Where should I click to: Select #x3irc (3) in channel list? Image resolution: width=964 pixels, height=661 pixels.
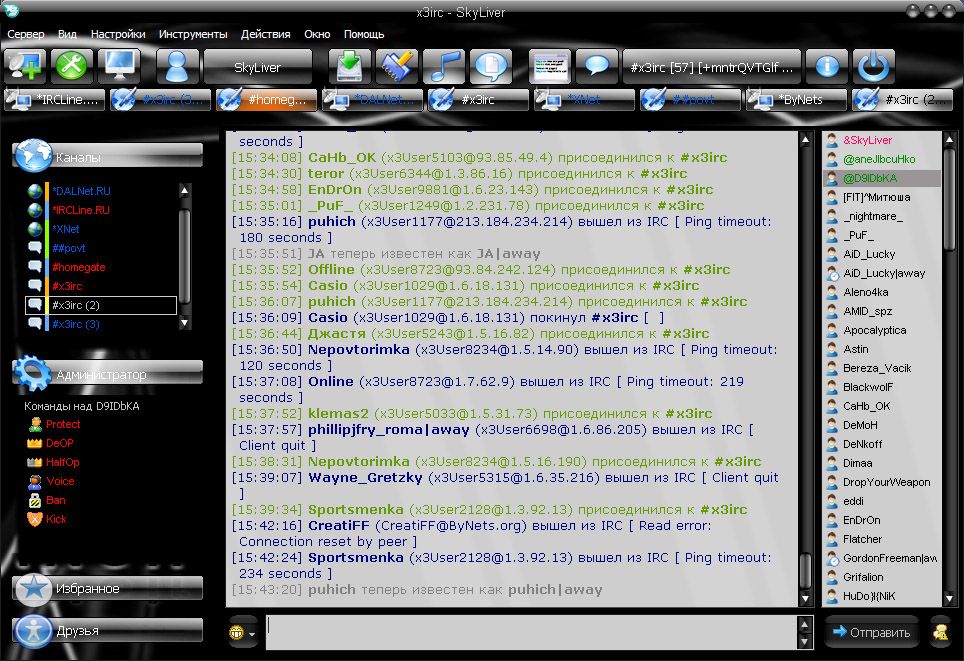[76, 324]
